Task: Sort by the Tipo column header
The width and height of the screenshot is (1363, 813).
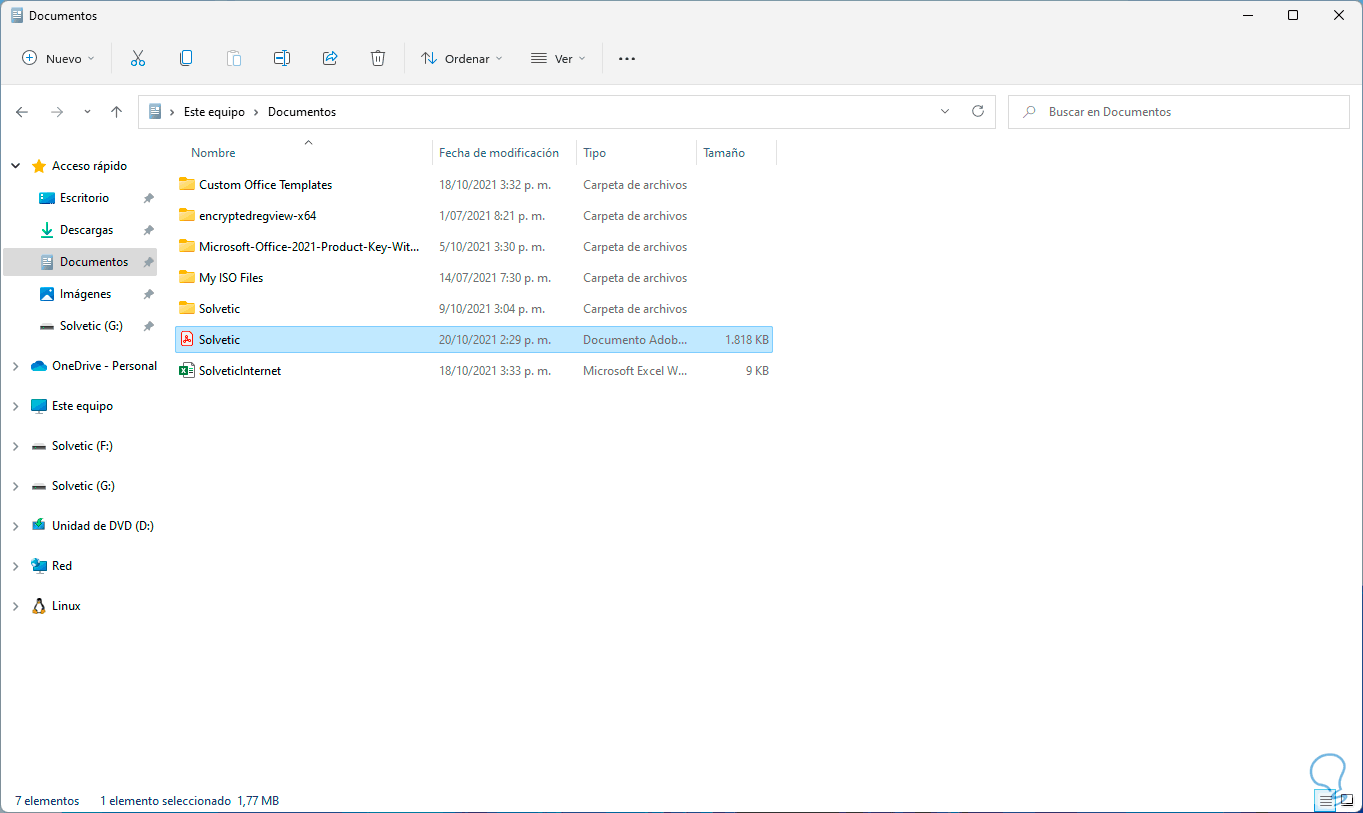Action: 595,153
